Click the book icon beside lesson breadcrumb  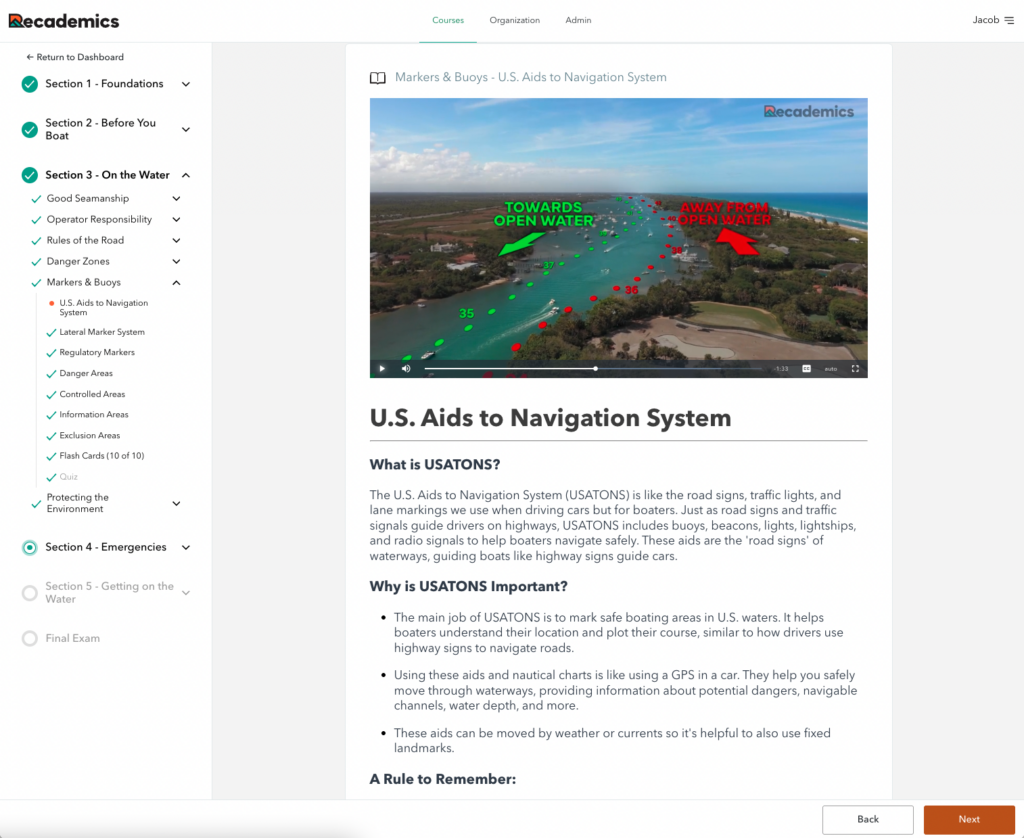click(377, 78)
